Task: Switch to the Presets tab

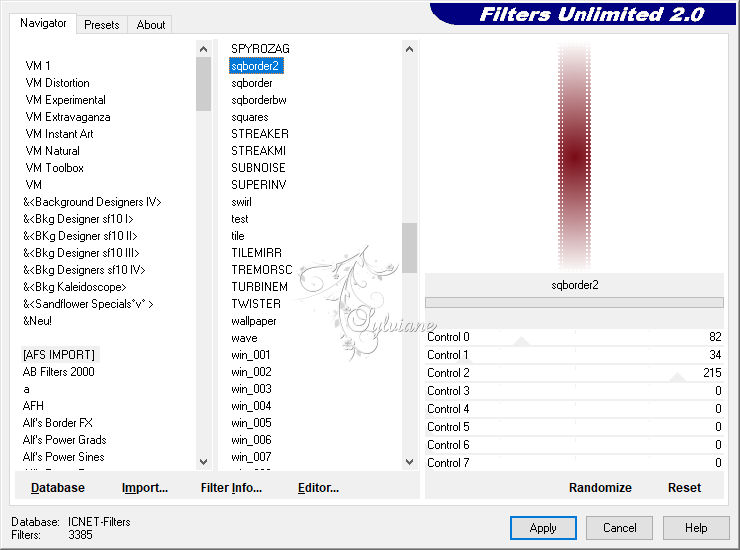Action: 101,25
